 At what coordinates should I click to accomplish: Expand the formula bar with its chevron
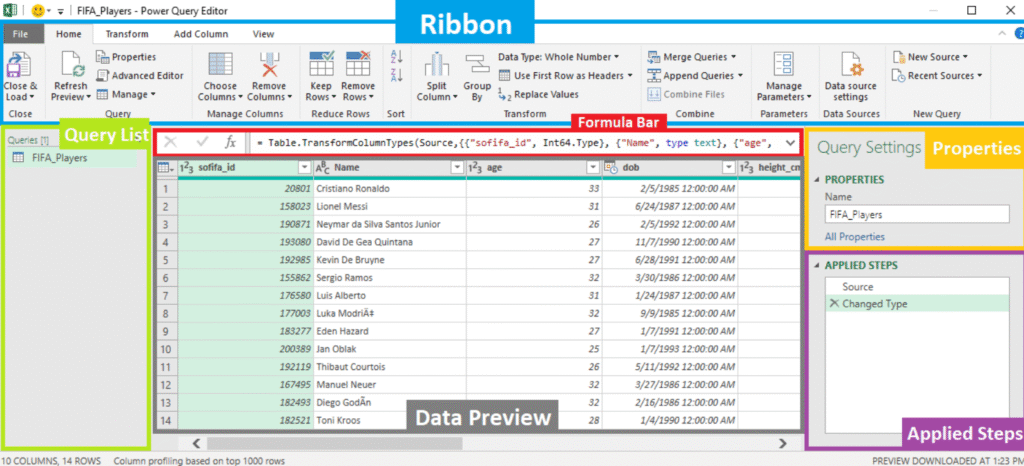pyautogui.click(x=790, y=142)
